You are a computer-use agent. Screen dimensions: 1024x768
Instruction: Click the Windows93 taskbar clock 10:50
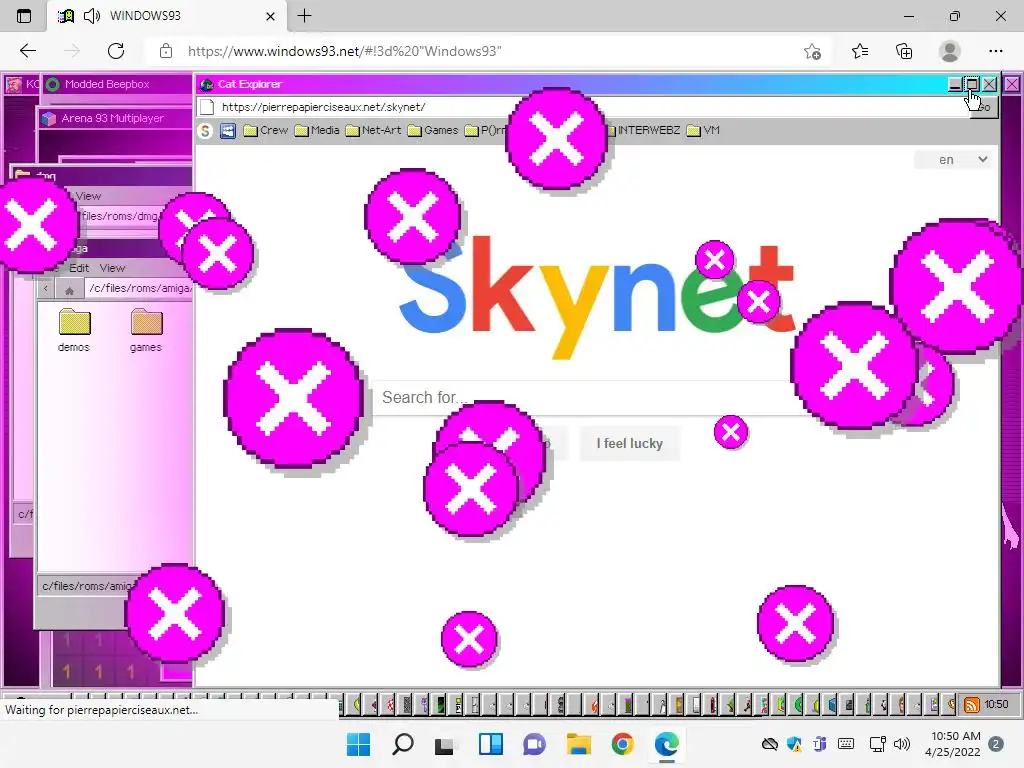coord(997,704)
